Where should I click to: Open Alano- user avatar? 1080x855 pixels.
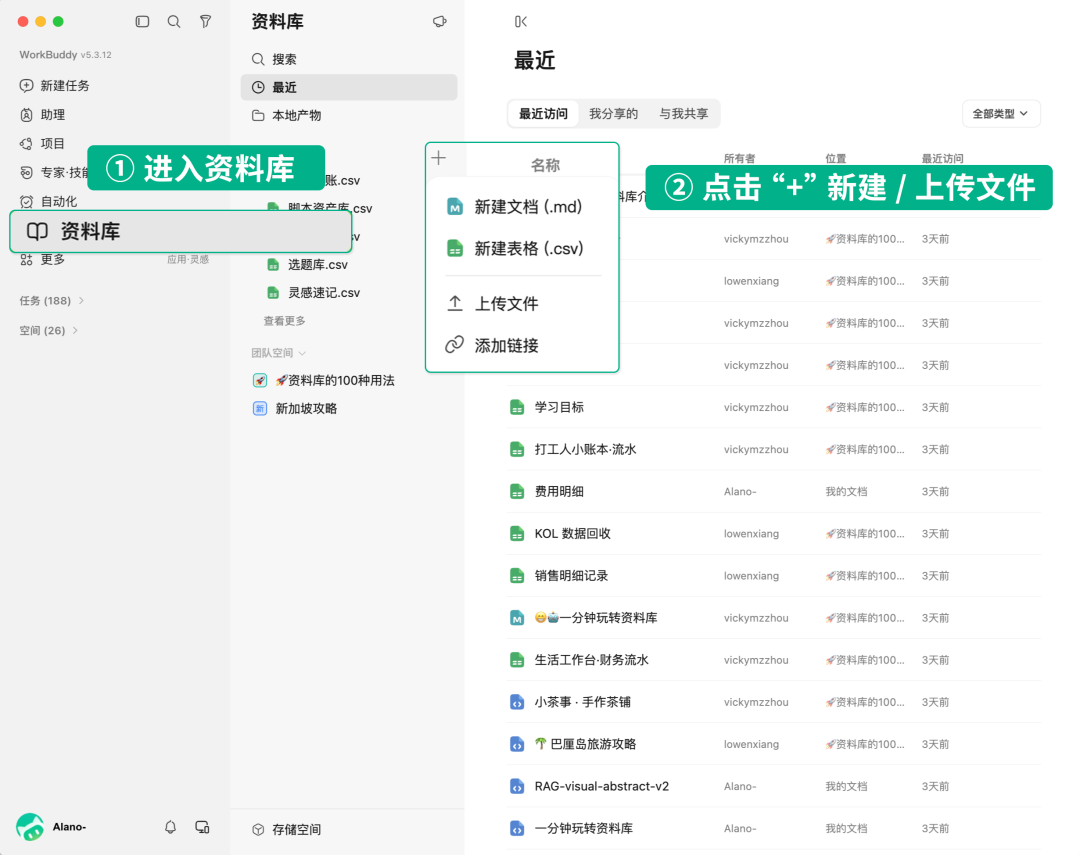30,827
